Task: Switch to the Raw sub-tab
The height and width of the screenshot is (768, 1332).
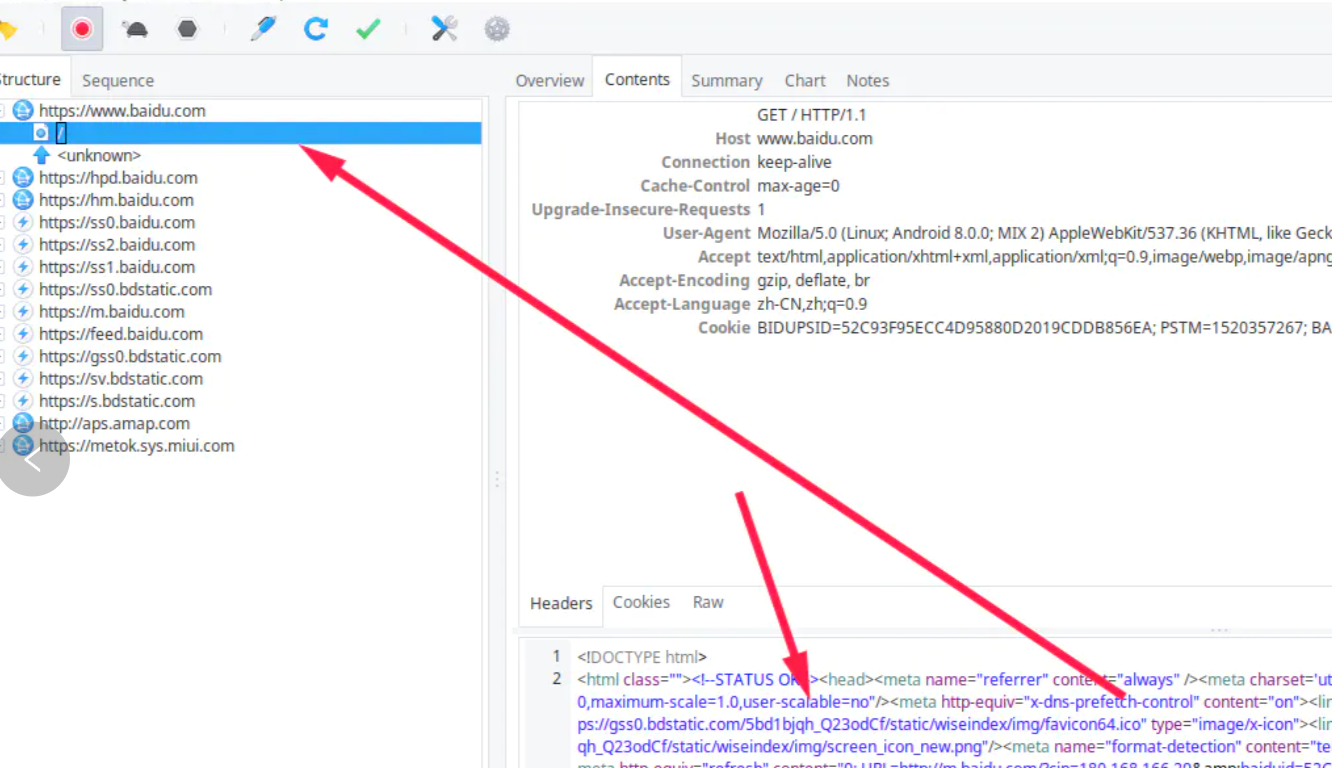Action: click(708, 602)
